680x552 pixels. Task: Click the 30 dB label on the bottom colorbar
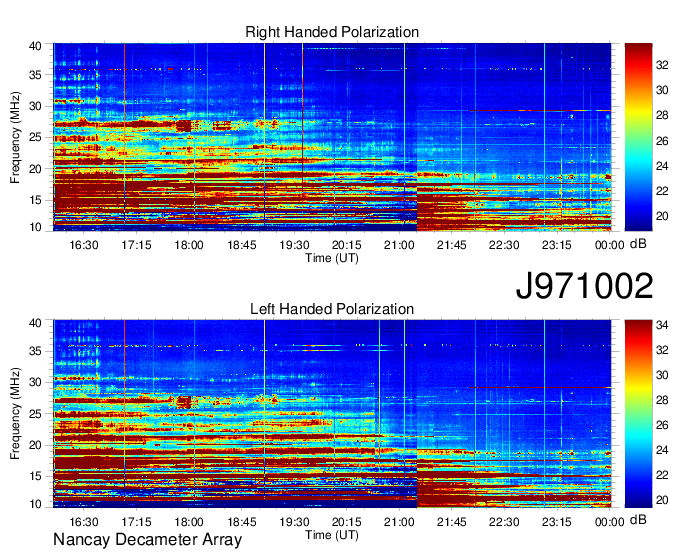click(x=662, y=375)
